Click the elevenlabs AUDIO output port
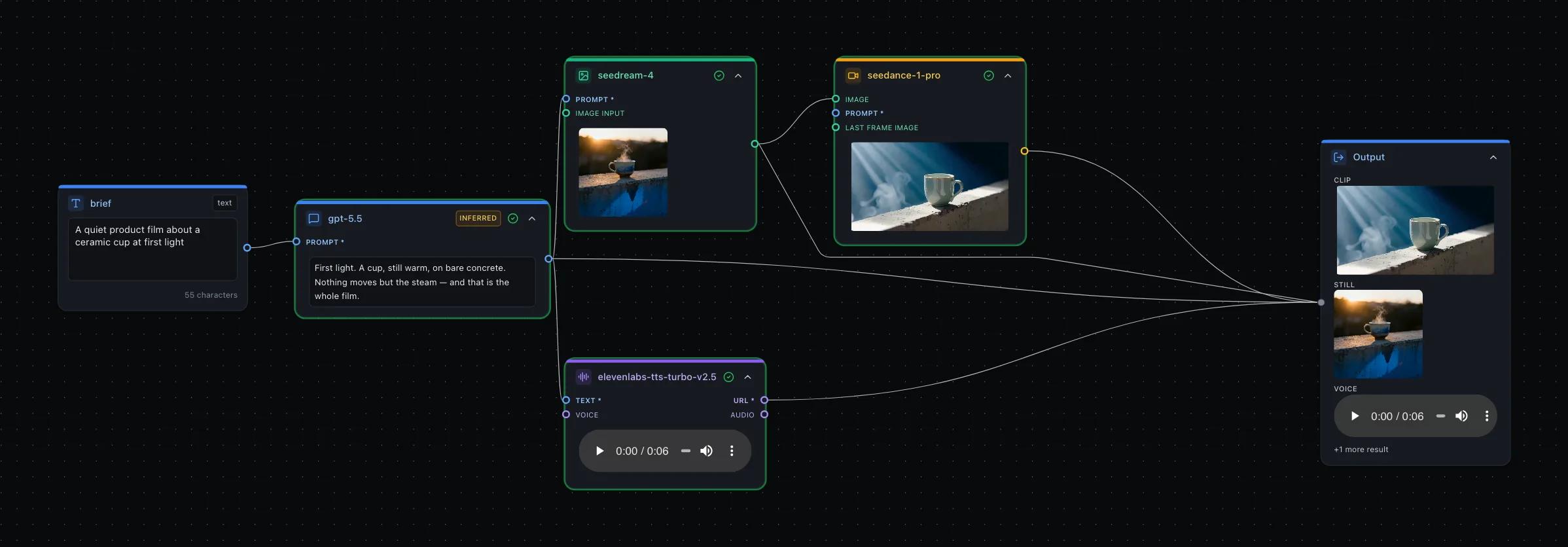 [764, 414]
